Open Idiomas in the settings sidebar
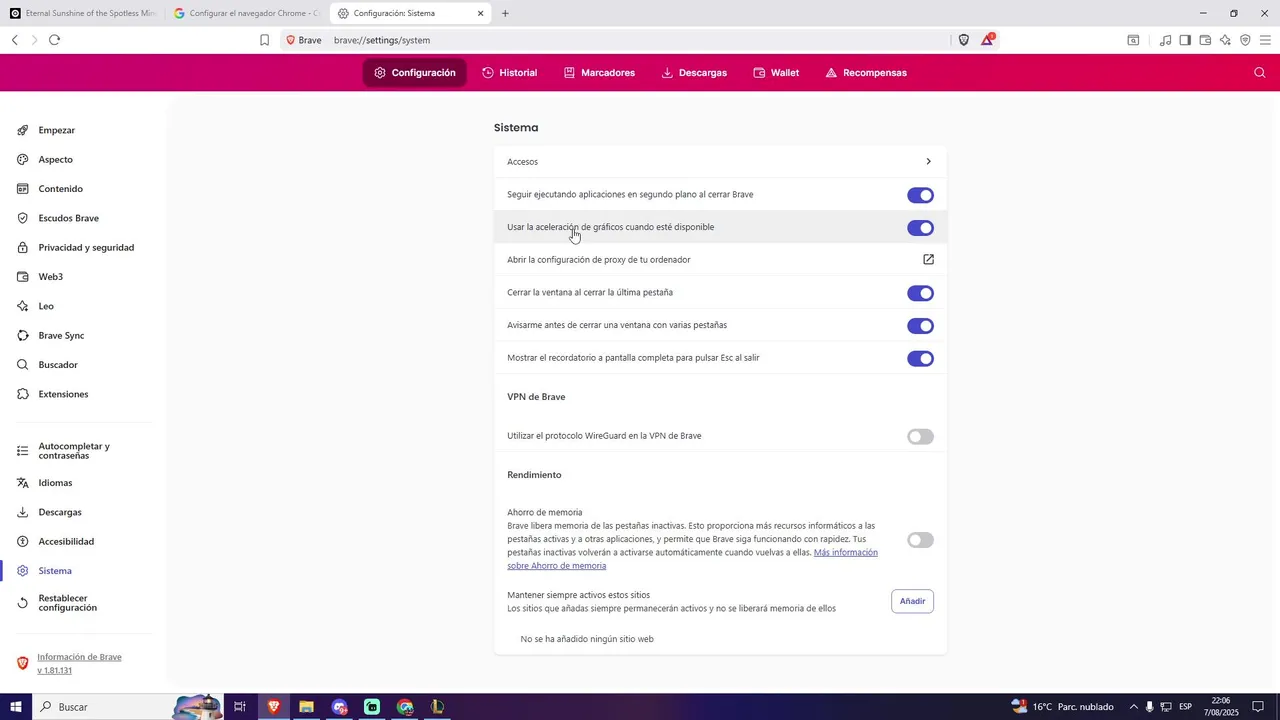Image resolution: width=1280 pixels, height=720 pixels. [55, 483]
